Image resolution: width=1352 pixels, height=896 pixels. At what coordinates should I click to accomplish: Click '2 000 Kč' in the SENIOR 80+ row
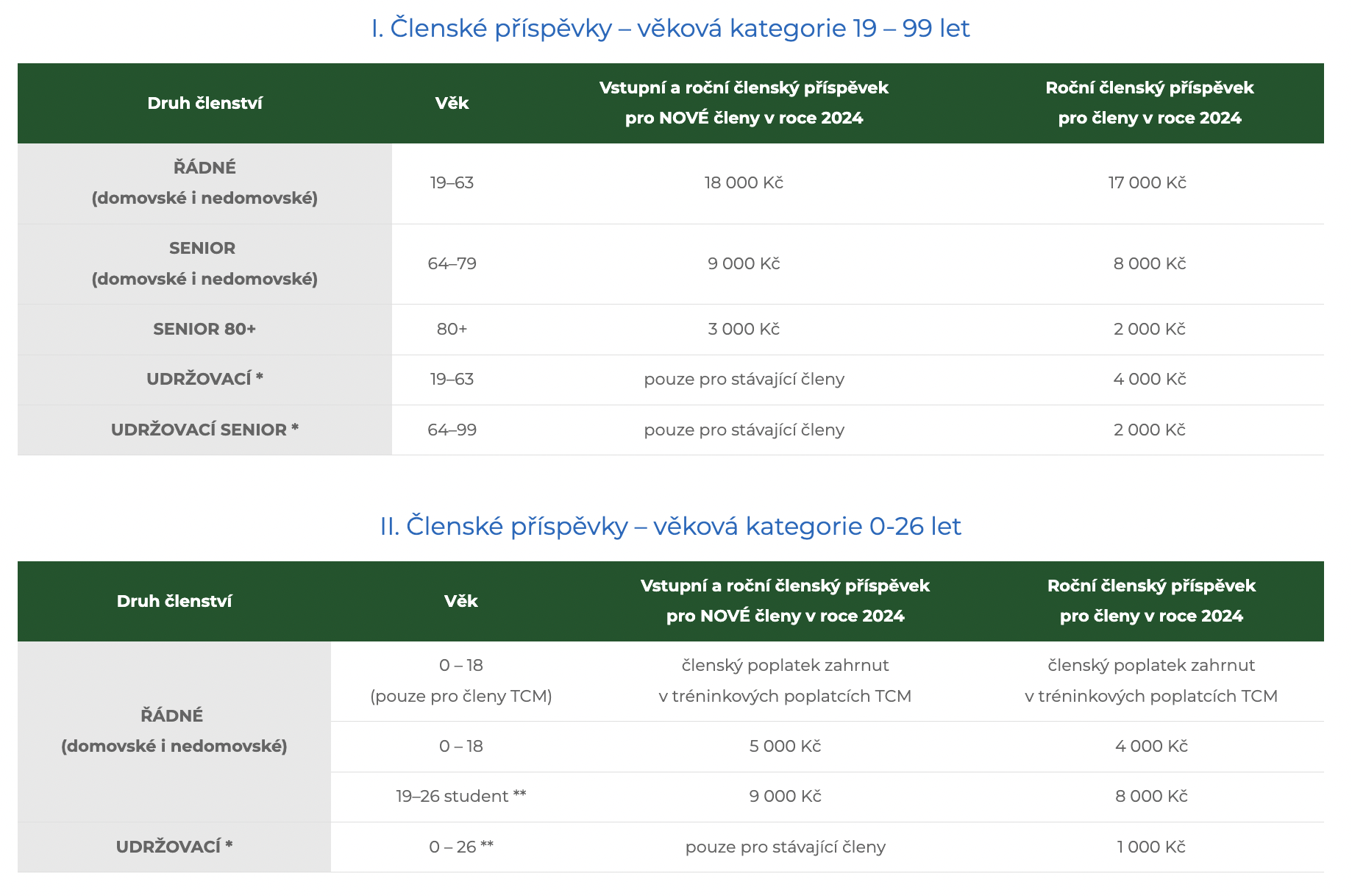click(1150, 329)
